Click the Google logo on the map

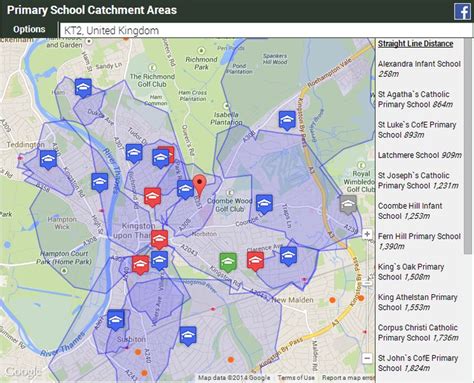click(x=23, y=371)
